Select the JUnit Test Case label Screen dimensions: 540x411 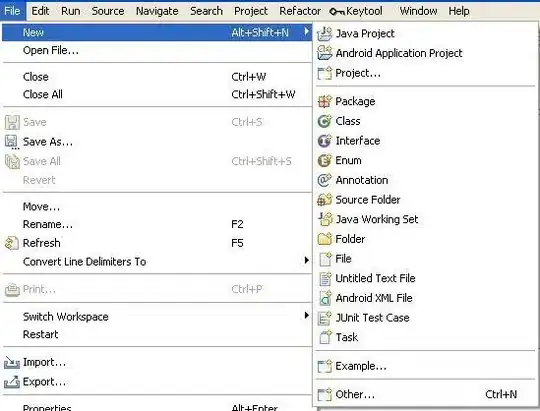pos(373,318)
